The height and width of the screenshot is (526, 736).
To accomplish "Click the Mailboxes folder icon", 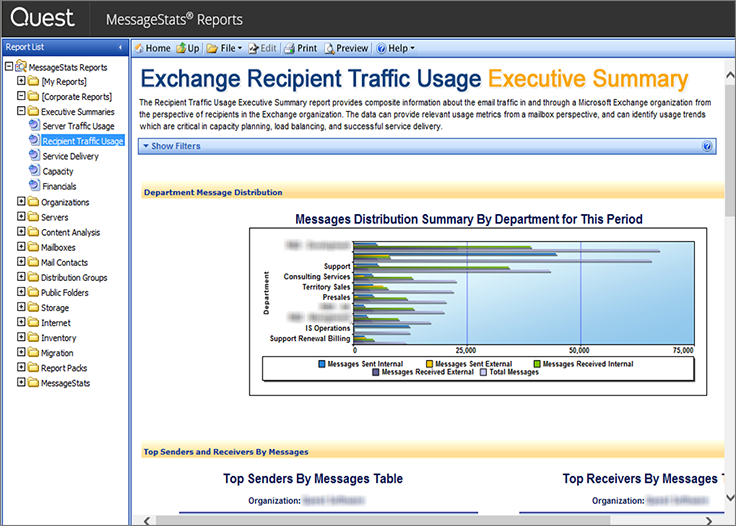I will point(33,247).
